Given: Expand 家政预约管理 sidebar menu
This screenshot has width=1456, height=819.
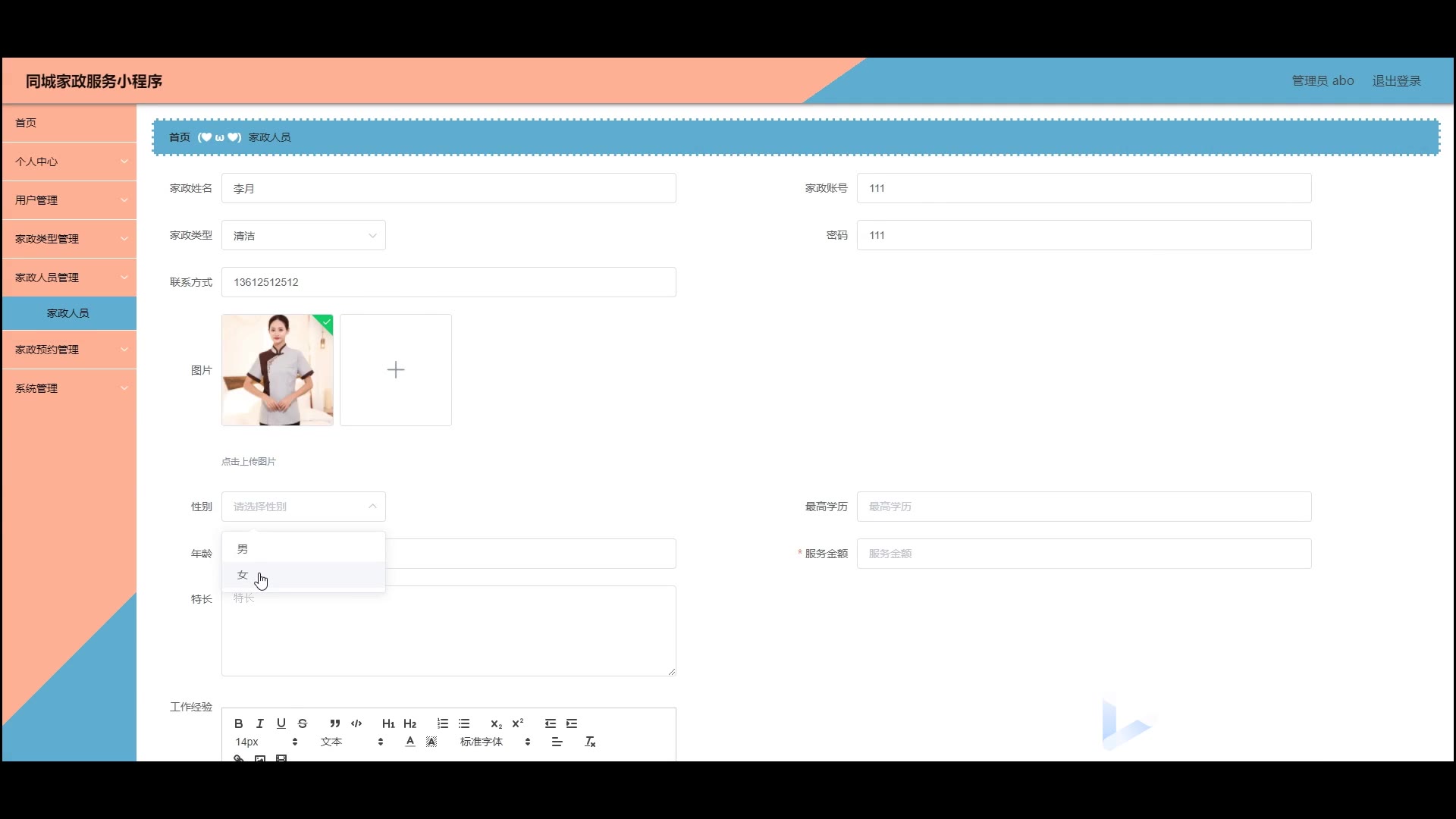Looking at the screenshot, I should [x=69, y=350].
